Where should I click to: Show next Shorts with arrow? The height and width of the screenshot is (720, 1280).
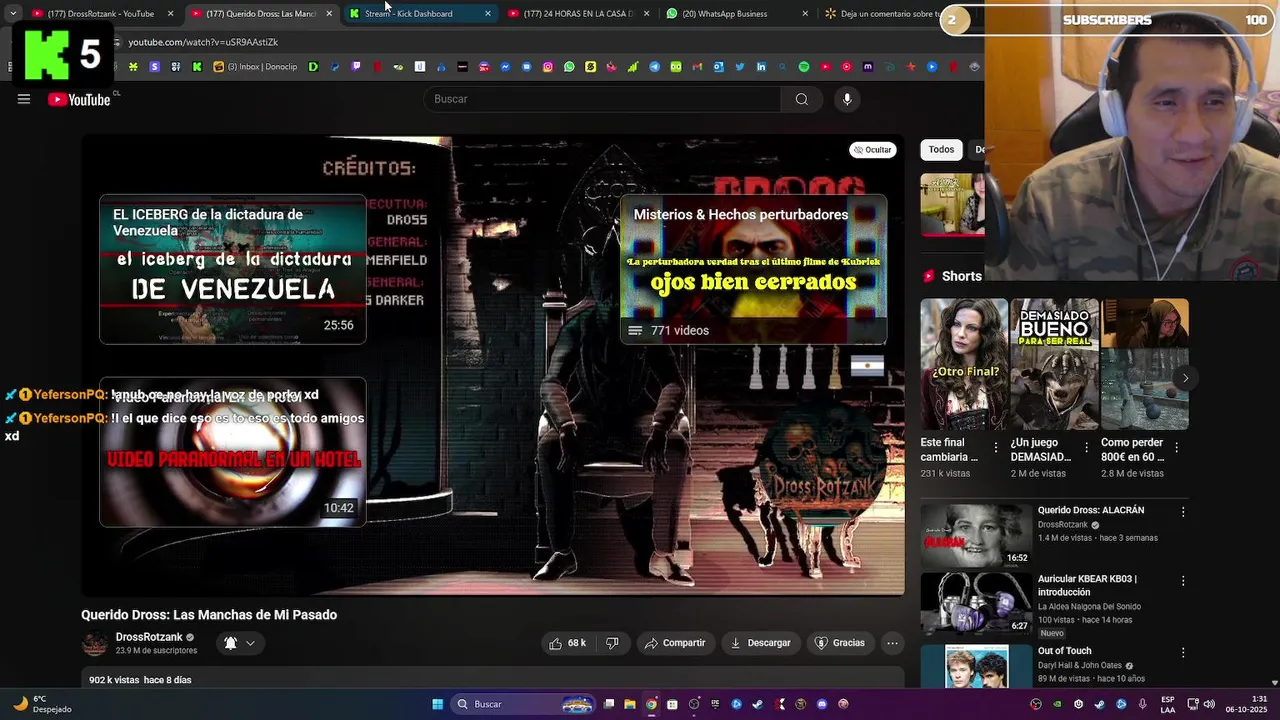click(1185, 378)
